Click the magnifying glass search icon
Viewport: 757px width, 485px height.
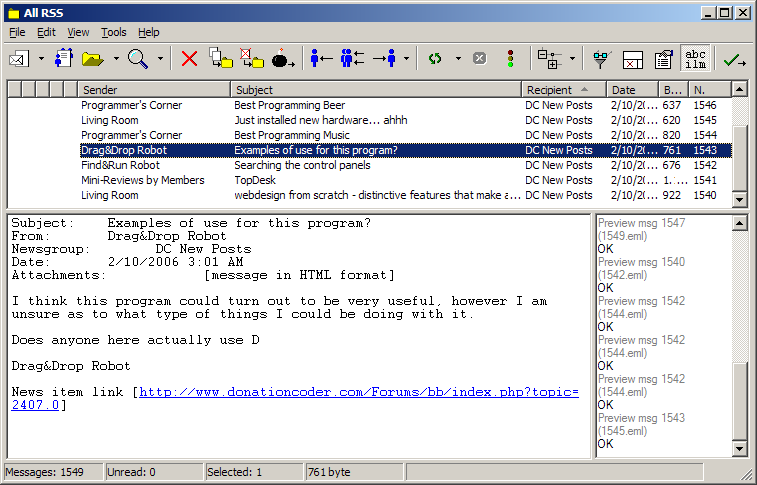point(137,59)
